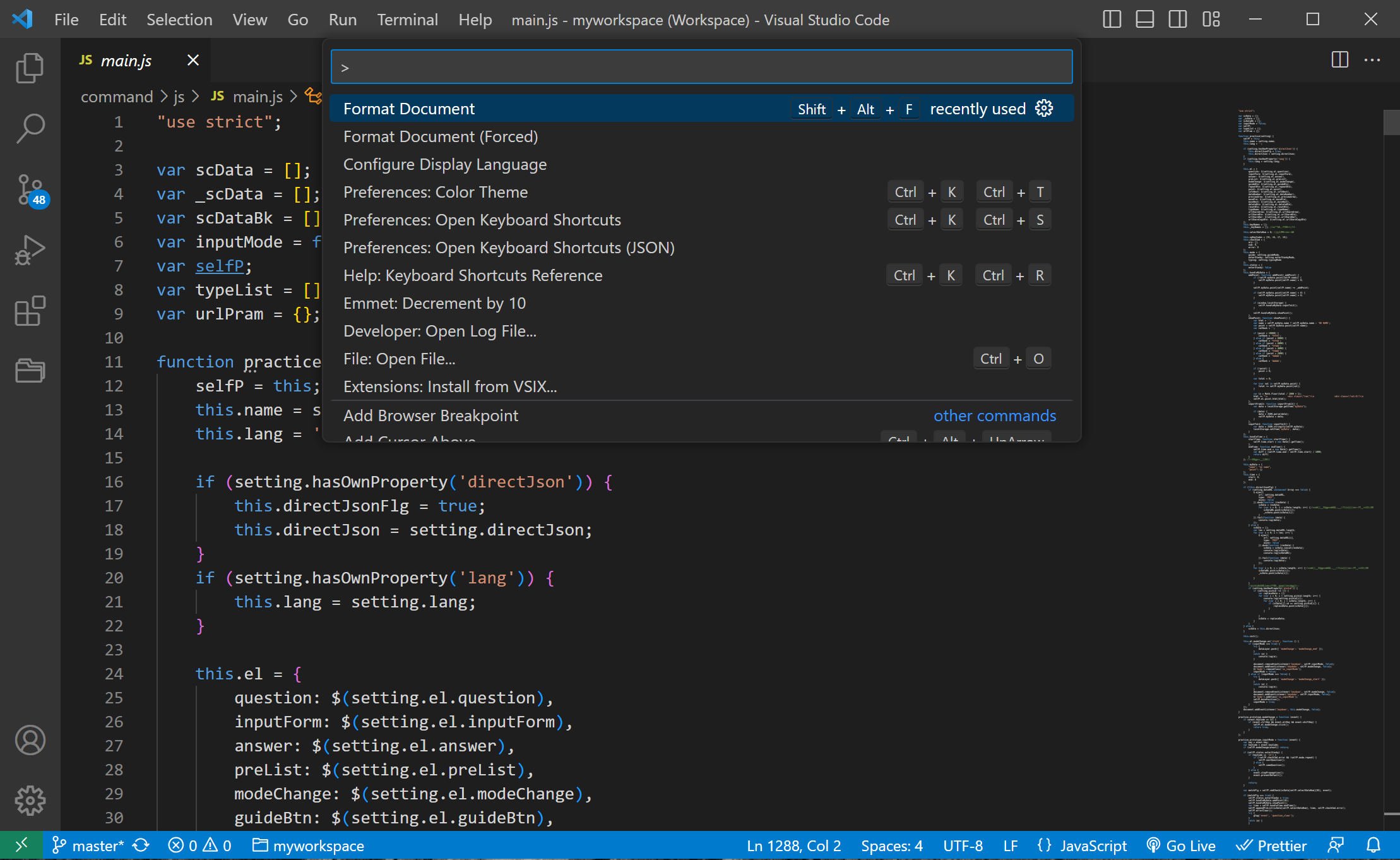Viewport: 1400px width, 860px height.
Task: Split the editor to the right
Action: tap(1339, 60)
